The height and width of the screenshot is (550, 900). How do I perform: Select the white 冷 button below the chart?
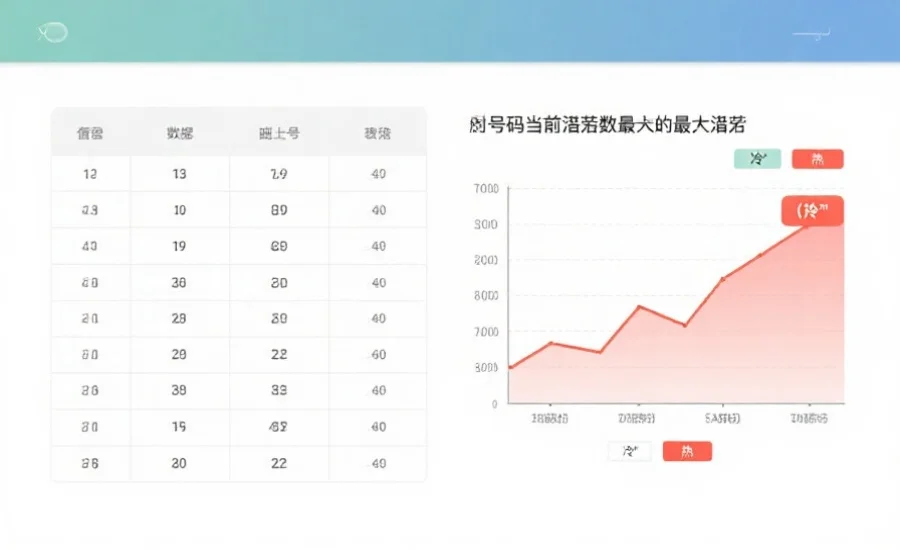630,451
